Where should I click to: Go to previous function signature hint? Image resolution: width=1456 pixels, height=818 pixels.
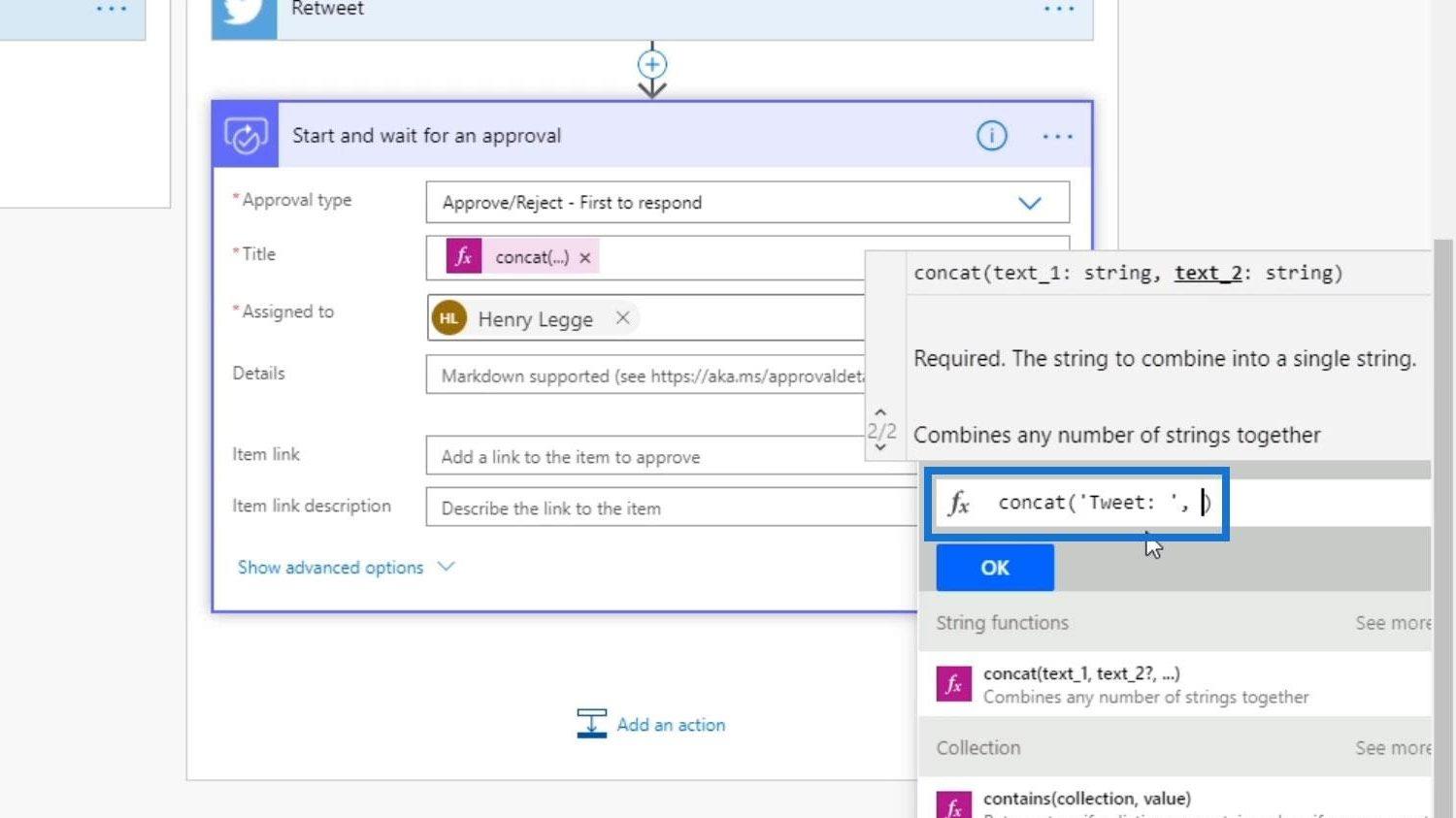[880, 412]
